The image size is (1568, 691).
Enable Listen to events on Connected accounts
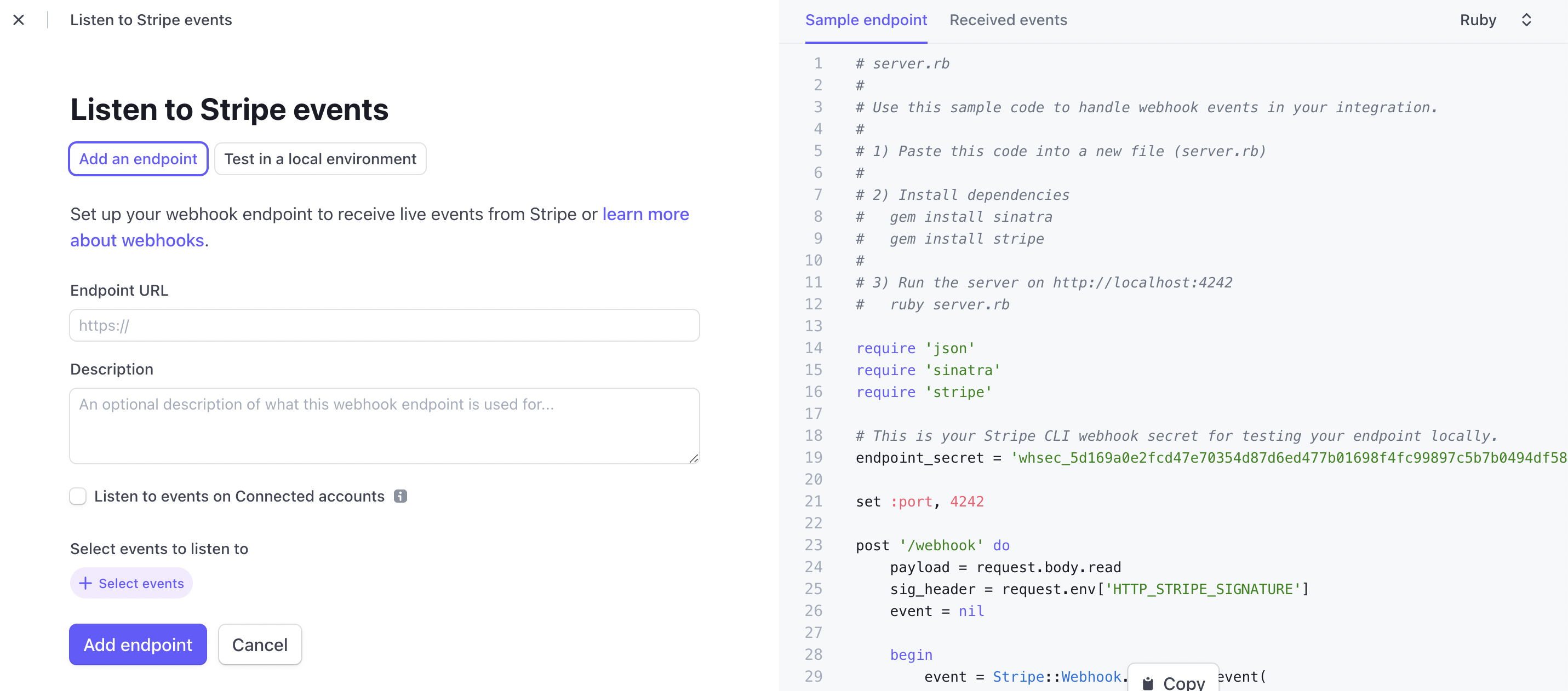(78, 497)
